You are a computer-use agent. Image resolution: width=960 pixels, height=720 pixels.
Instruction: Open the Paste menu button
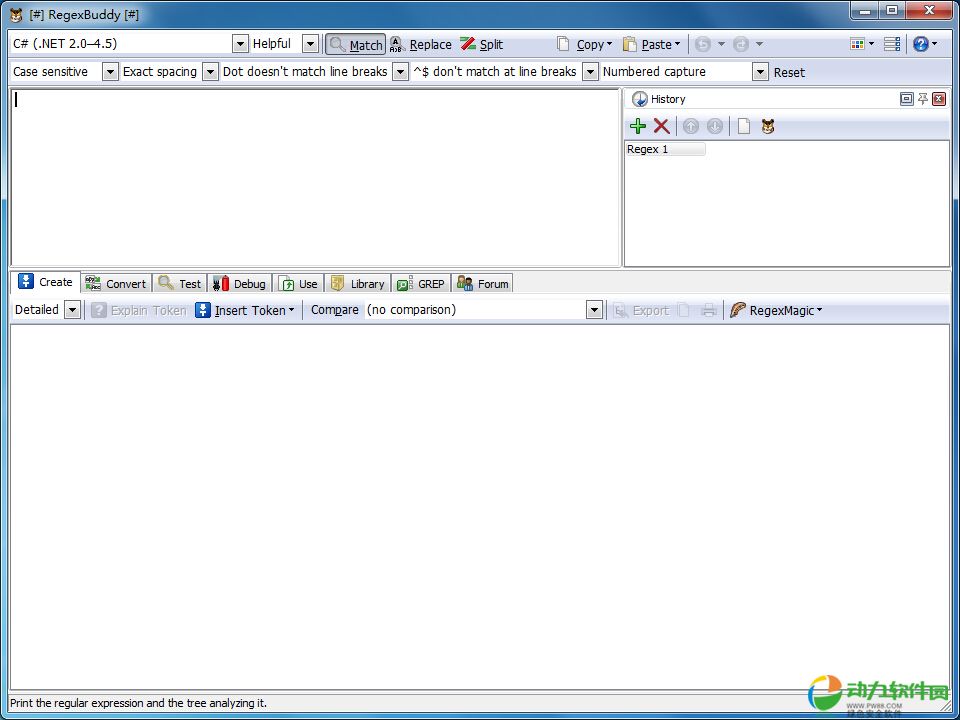(651, 44)
